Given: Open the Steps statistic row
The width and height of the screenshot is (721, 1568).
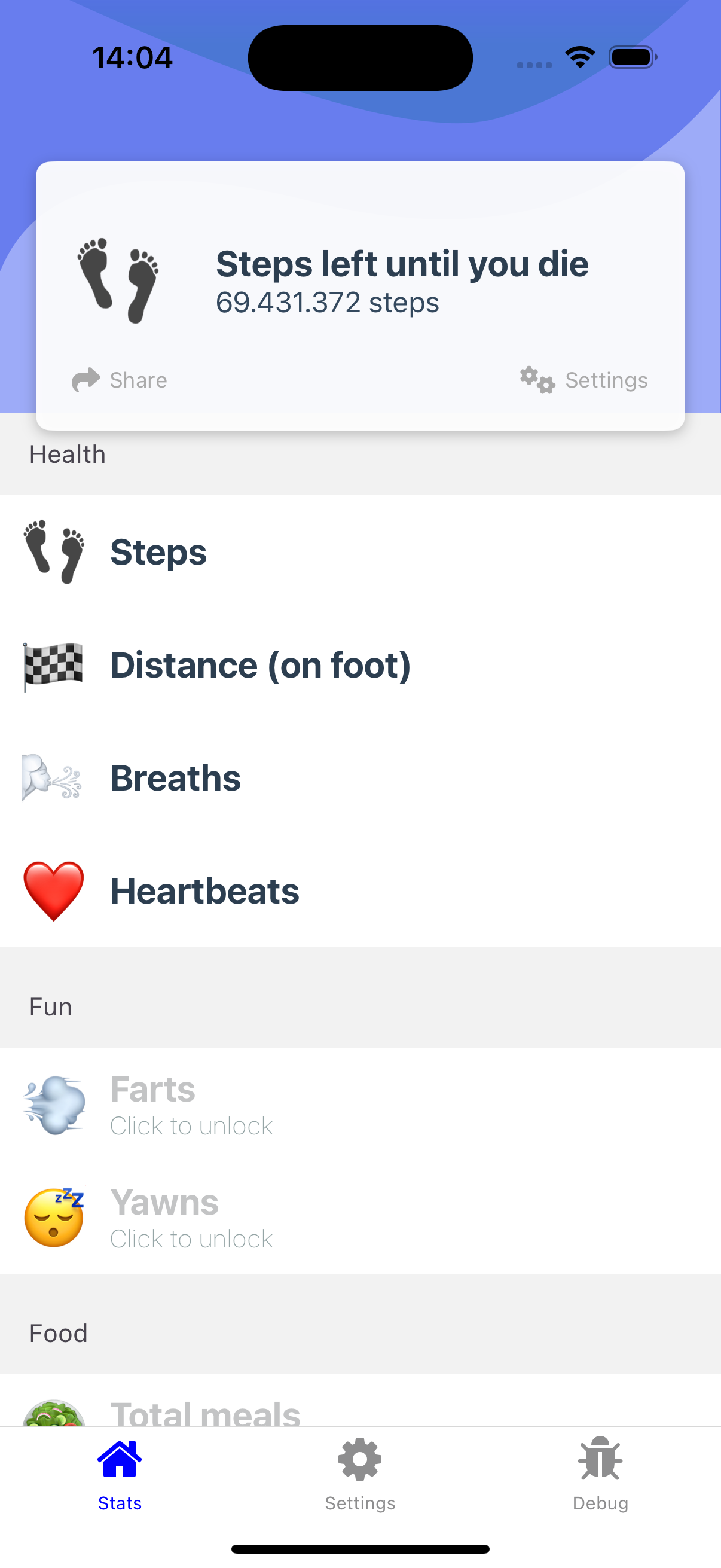Looking at the screenshot, I should (x=158, y=552).
